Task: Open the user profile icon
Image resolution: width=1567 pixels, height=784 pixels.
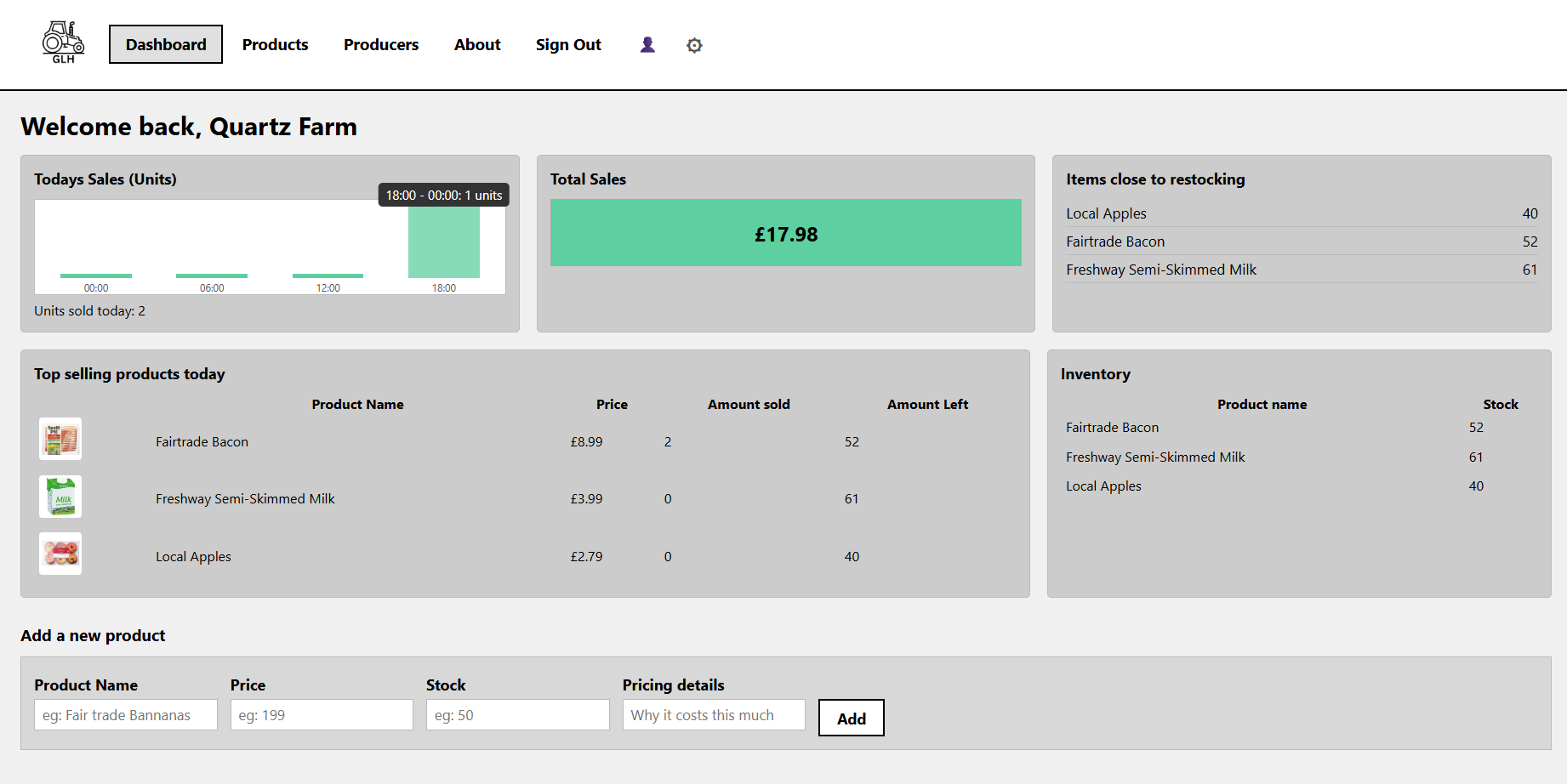Action: coord(647,45)
